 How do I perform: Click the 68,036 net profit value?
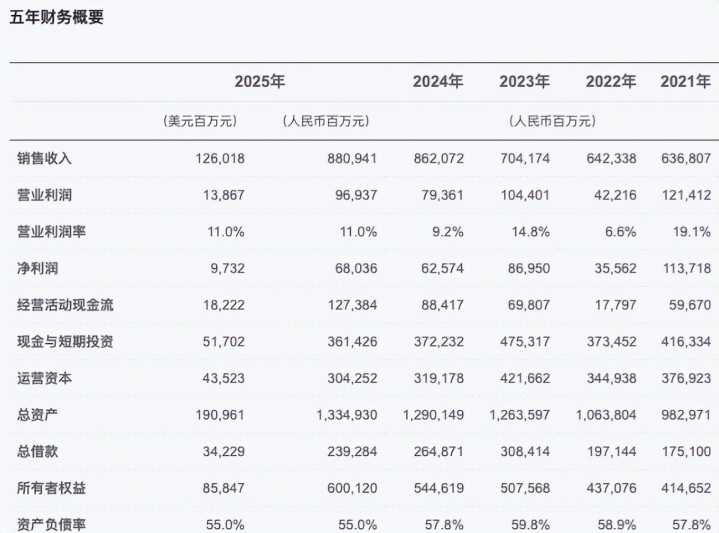(356, 268)
